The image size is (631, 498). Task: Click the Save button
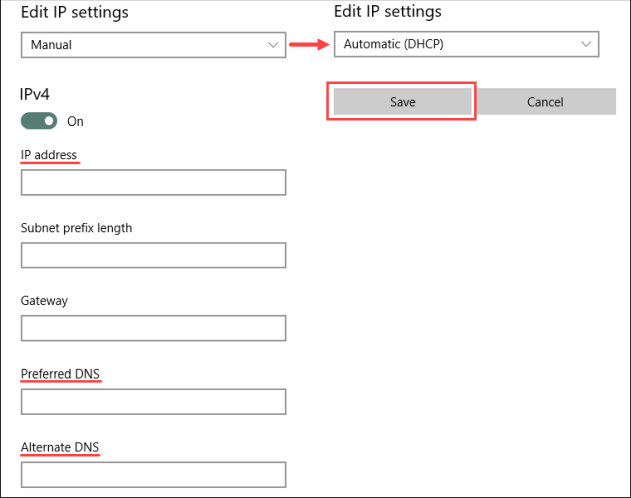(402, 101)
